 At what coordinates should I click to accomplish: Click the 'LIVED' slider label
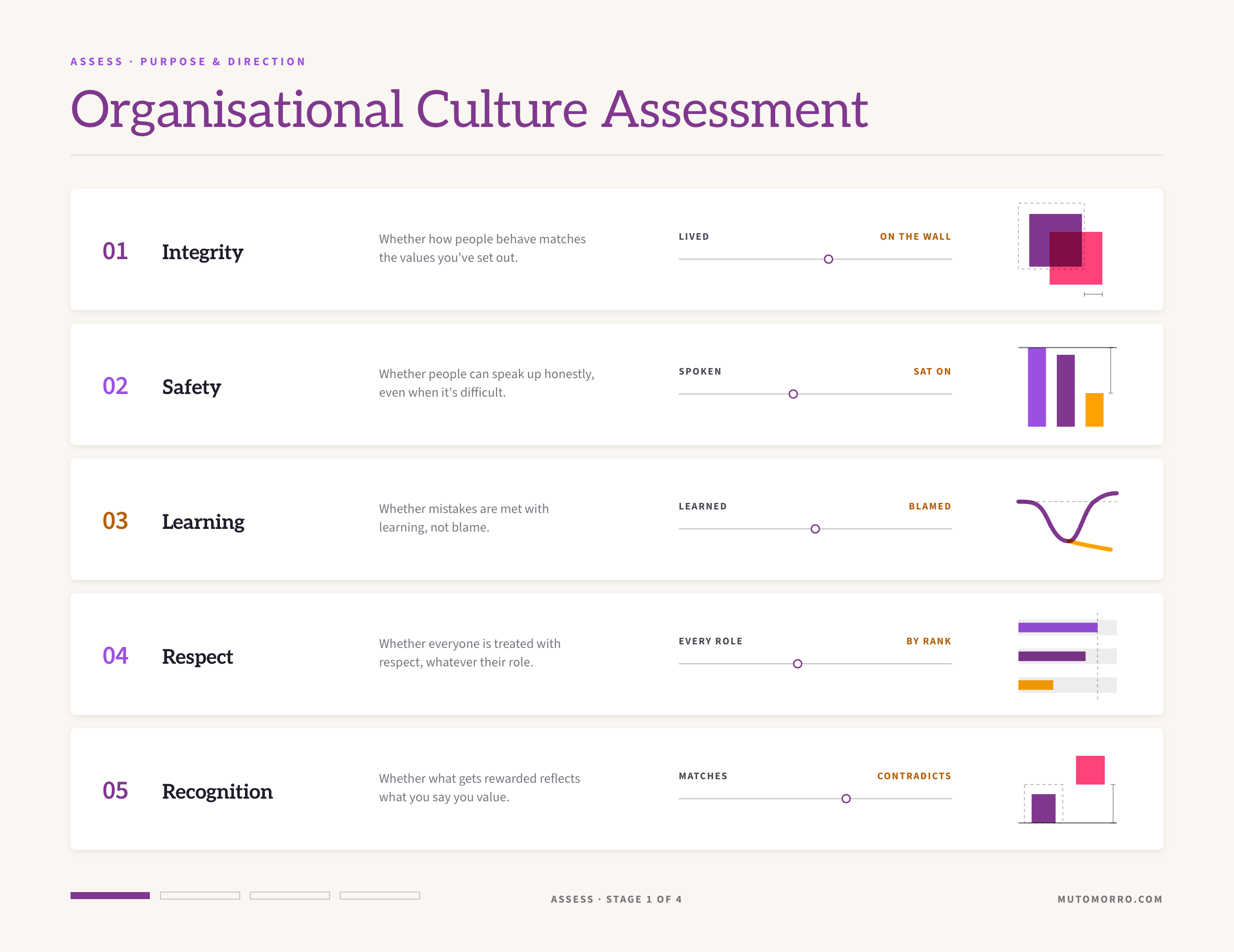(694, 237)
